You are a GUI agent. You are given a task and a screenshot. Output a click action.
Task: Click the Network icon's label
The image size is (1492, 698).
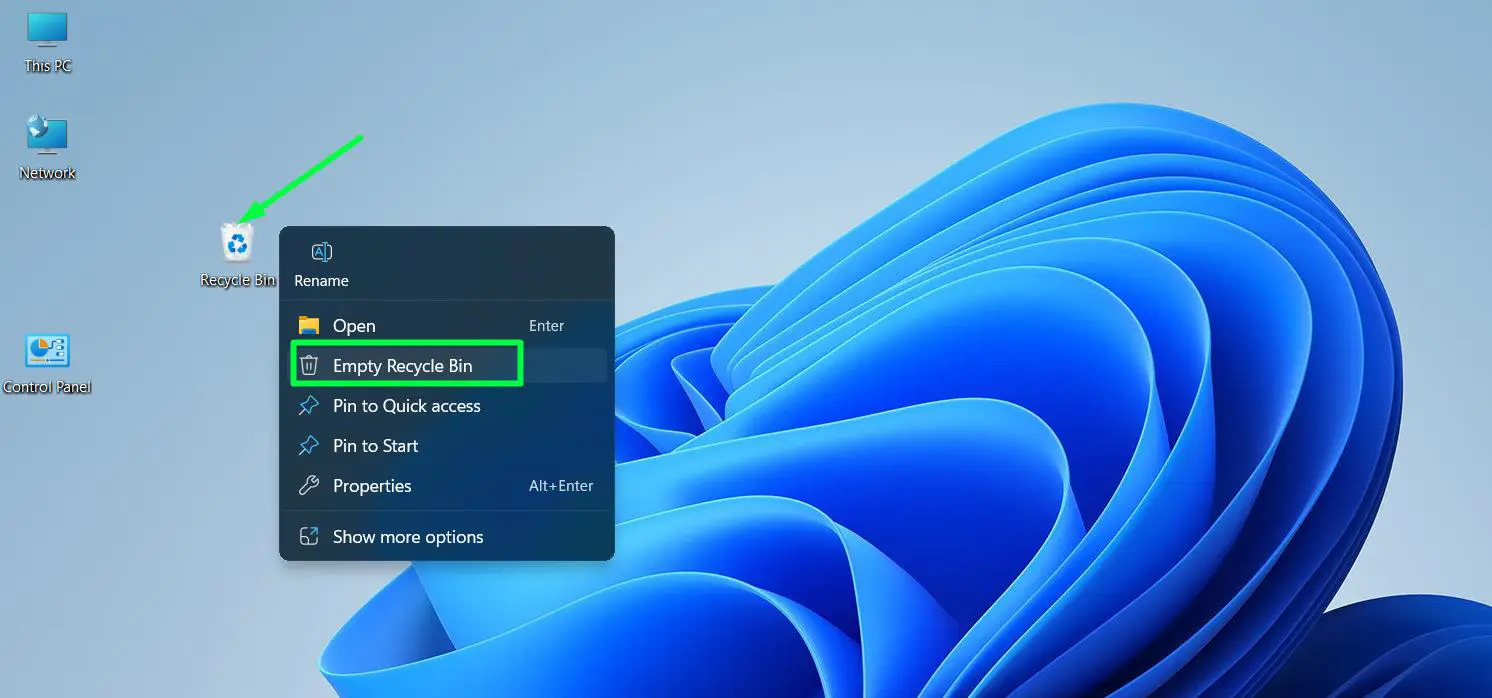pos(47,172)
